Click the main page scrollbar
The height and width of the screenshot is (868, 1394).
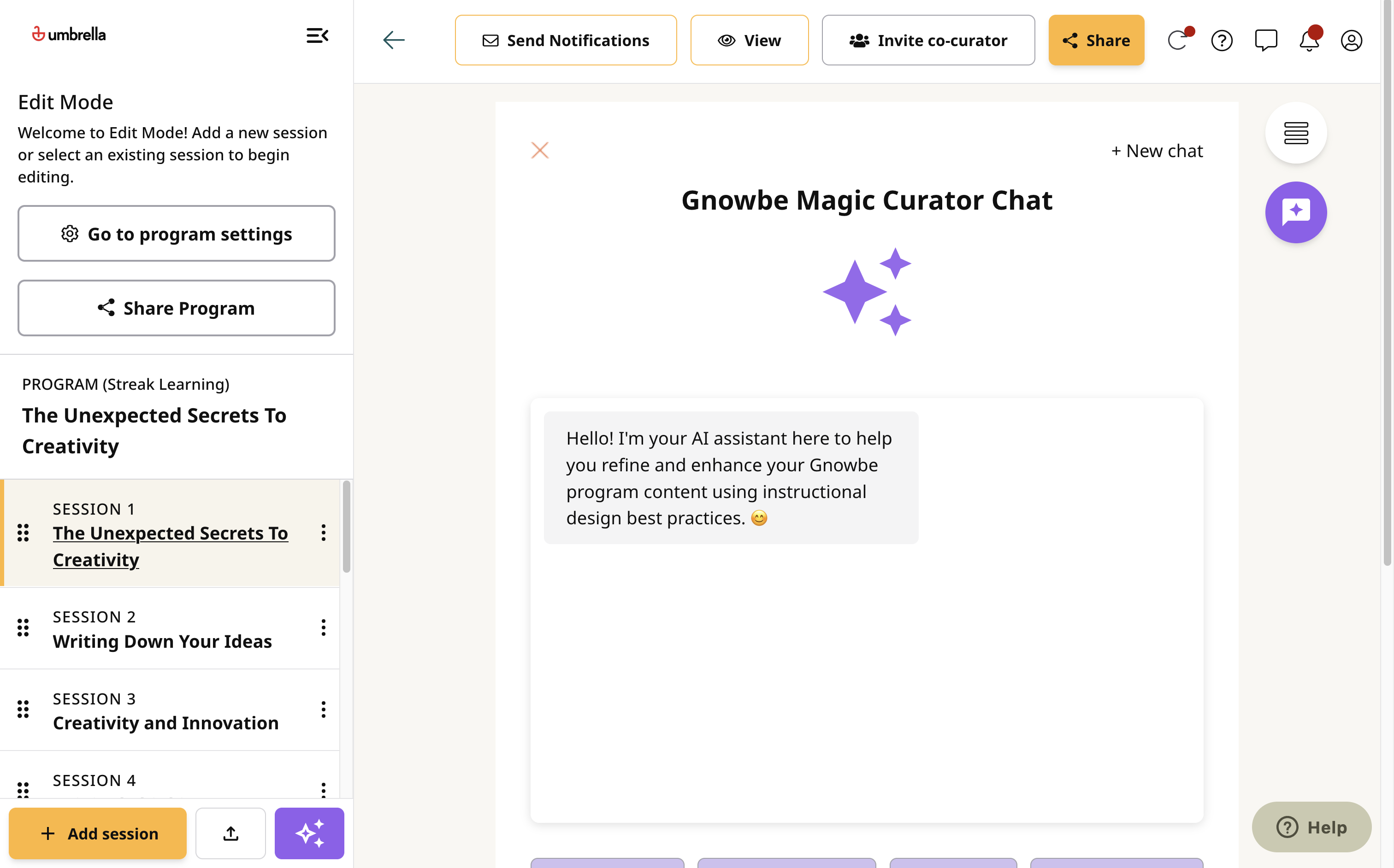pyautogui.click(x=1387, y=283)
